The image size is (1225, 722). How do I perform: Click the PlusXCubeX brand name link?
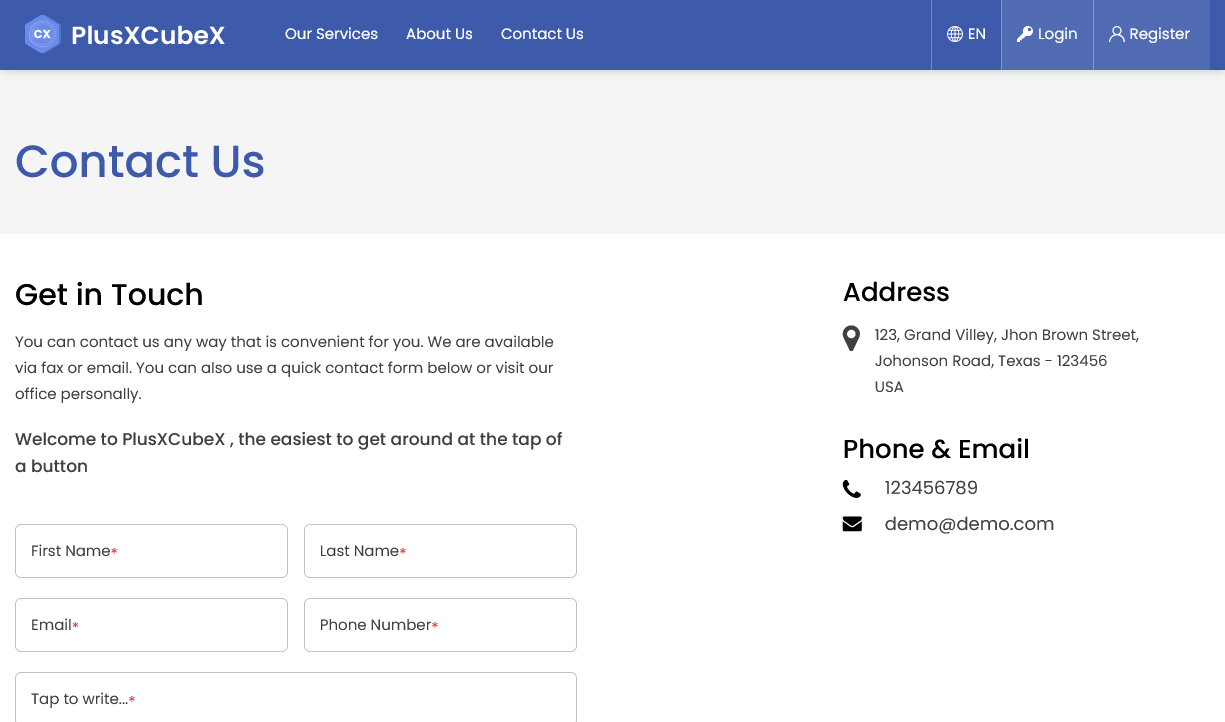(x=148, y=35)
